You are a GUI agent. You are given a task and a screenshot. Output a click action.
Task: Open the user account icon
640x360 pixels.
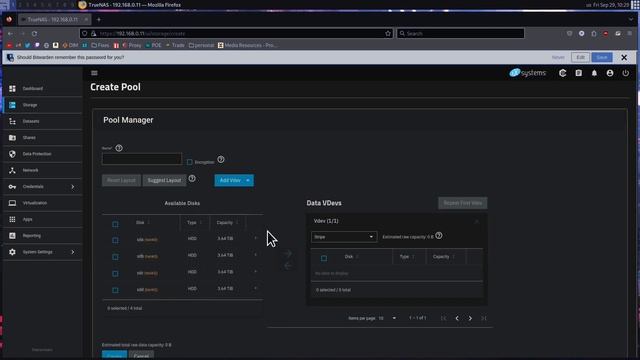610,73
